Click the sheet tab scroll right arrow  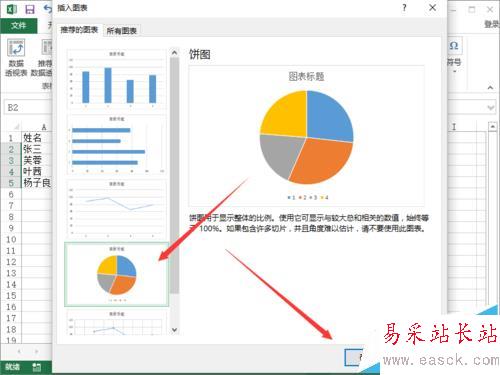(36, 351)
